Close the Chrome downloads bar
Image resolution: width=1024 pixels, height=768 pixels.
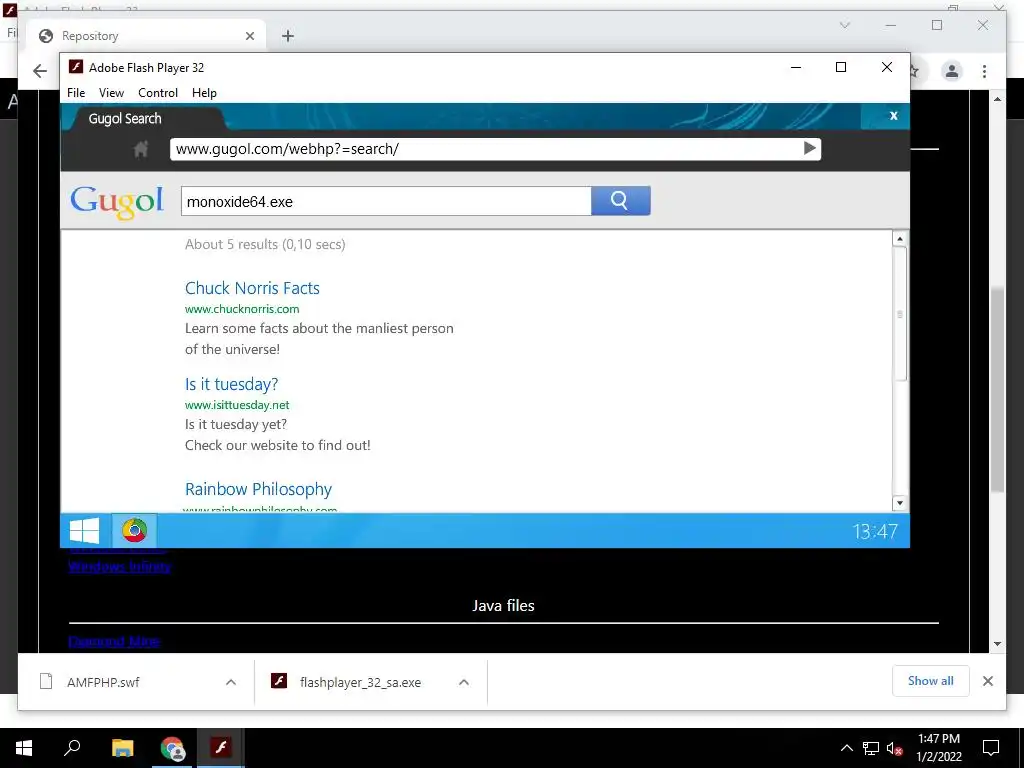(x=987, y=680)
